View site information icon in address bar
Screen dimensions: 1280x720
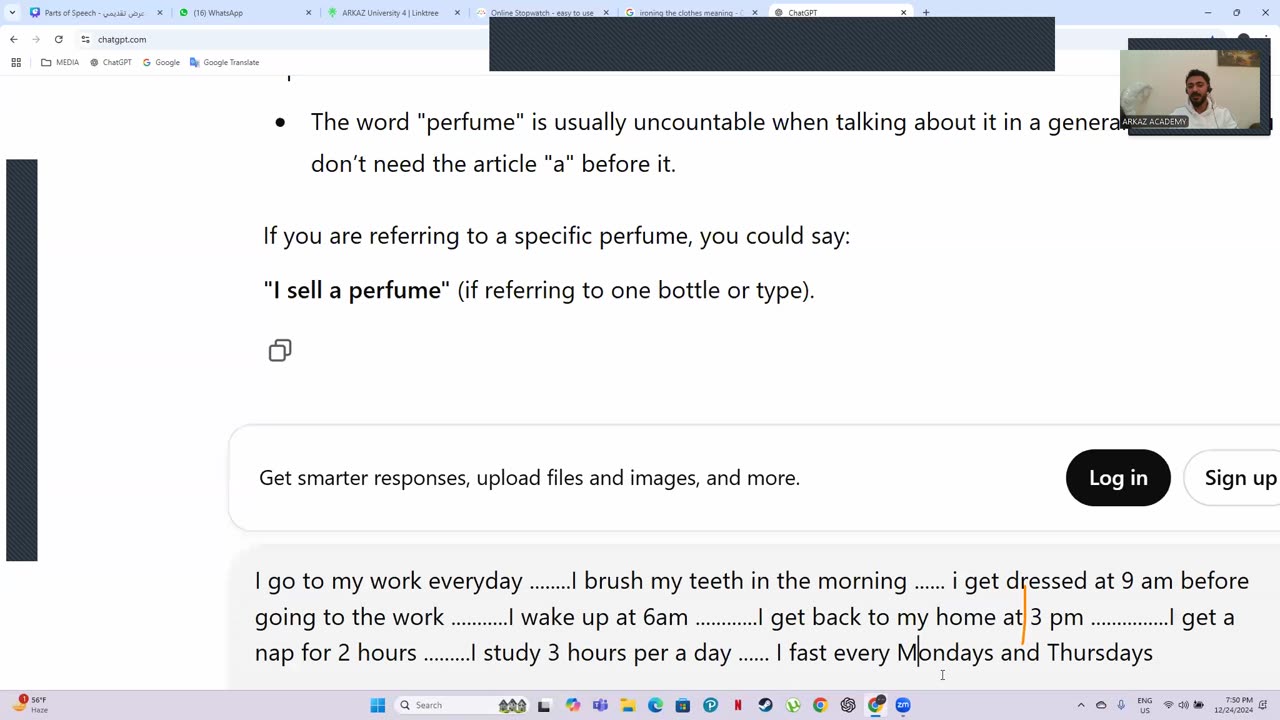click(85, 39)
